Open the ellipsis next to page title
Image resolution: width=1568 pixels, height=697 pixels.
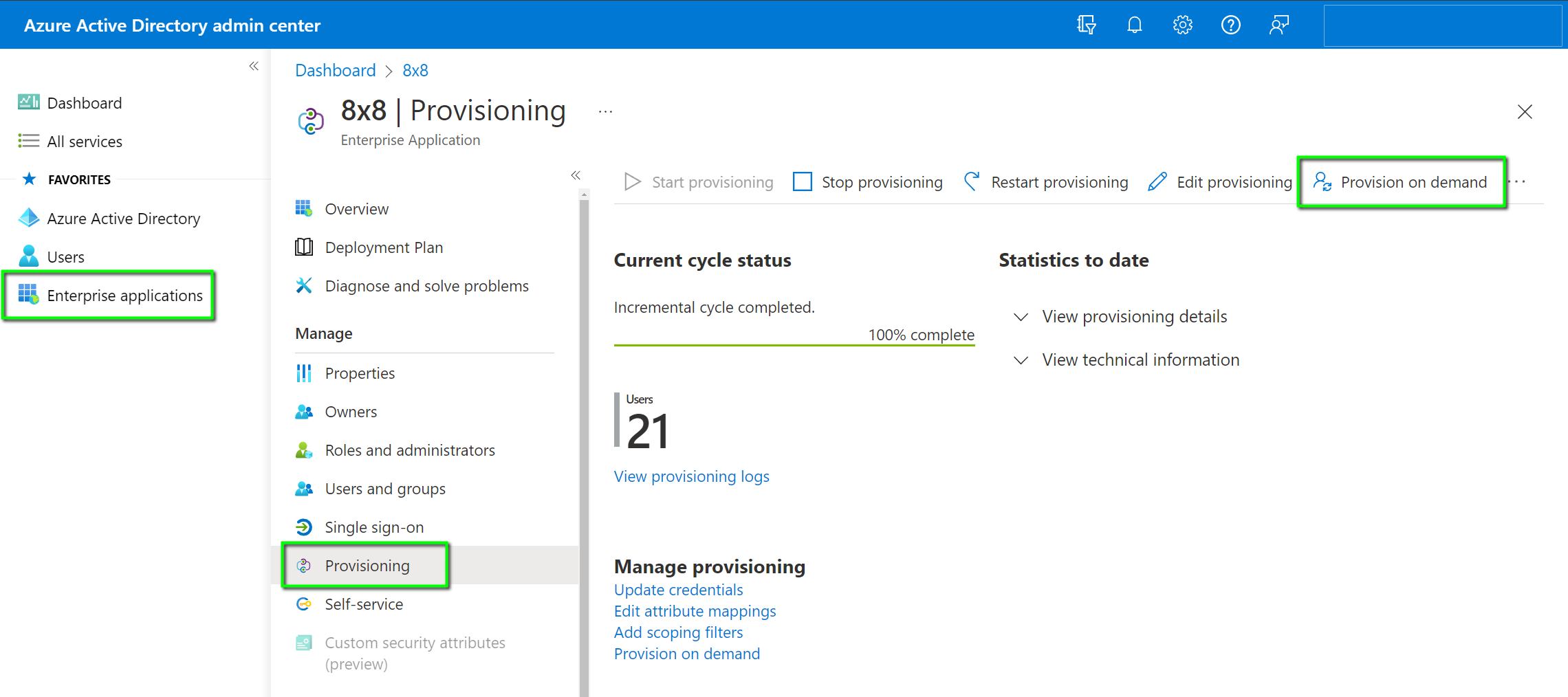pos(605,111)
